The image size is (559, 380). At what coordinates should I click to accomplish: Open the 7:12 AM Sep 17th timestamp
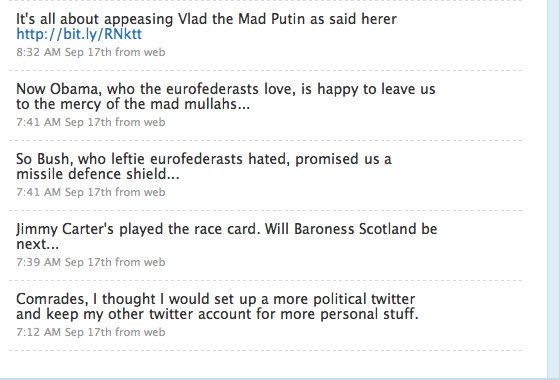coord(64,332)
